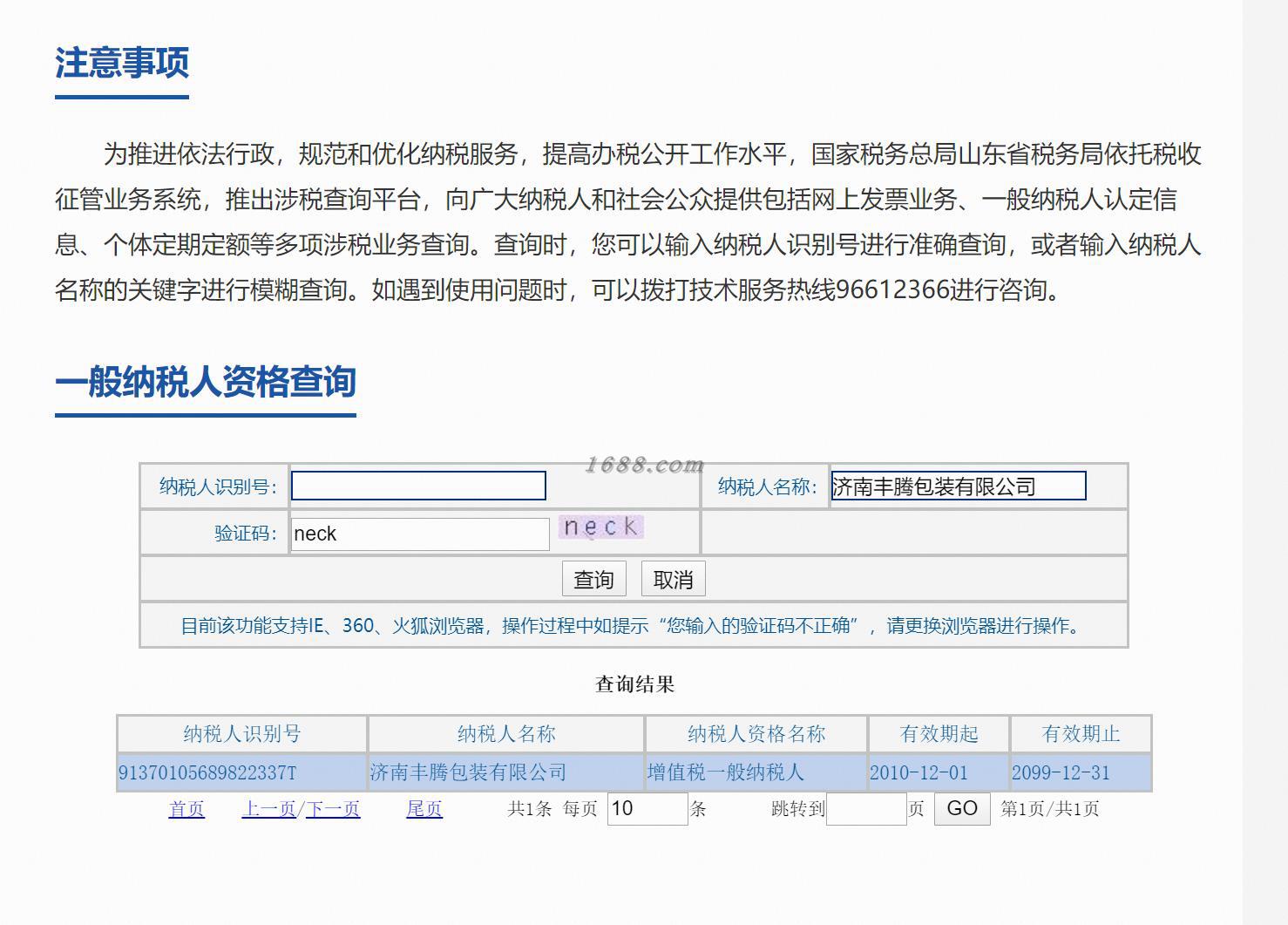Click the per-page count field showing 10

tap(647, 809)
